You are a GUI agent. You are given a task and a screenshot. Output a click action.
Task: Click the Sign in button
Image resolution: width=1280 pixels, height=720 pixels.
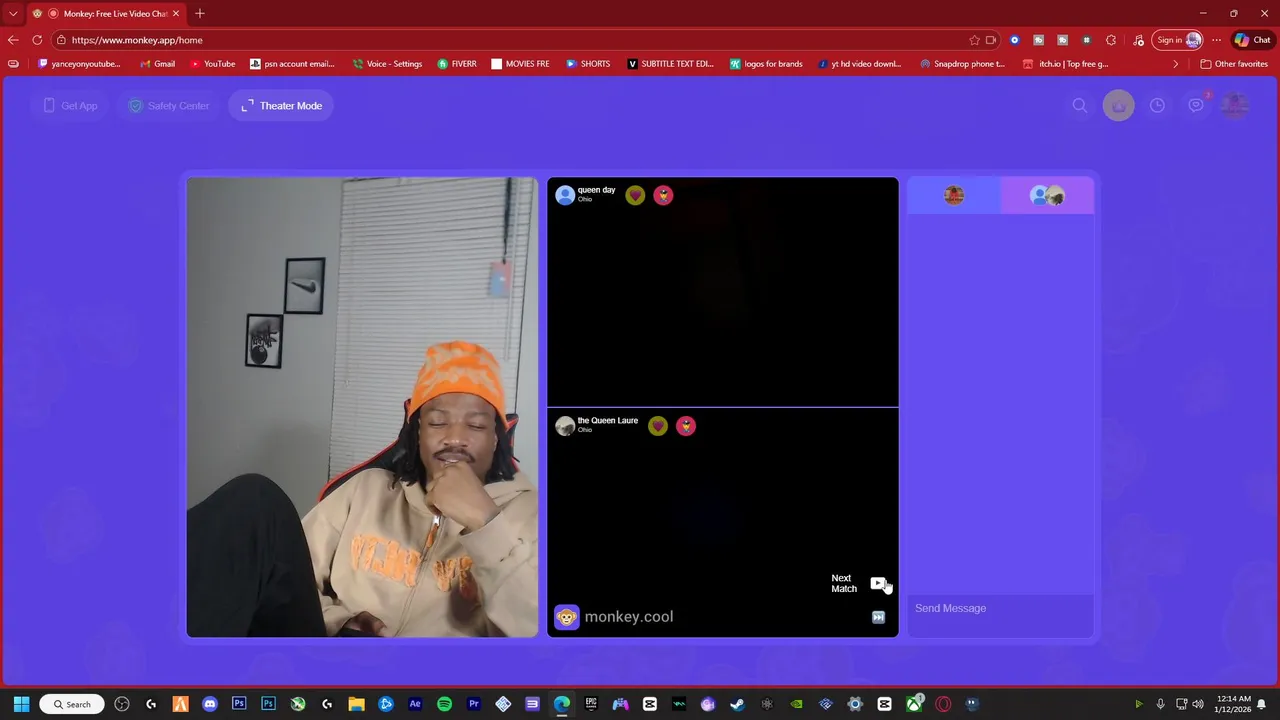tap(1178, 40)
